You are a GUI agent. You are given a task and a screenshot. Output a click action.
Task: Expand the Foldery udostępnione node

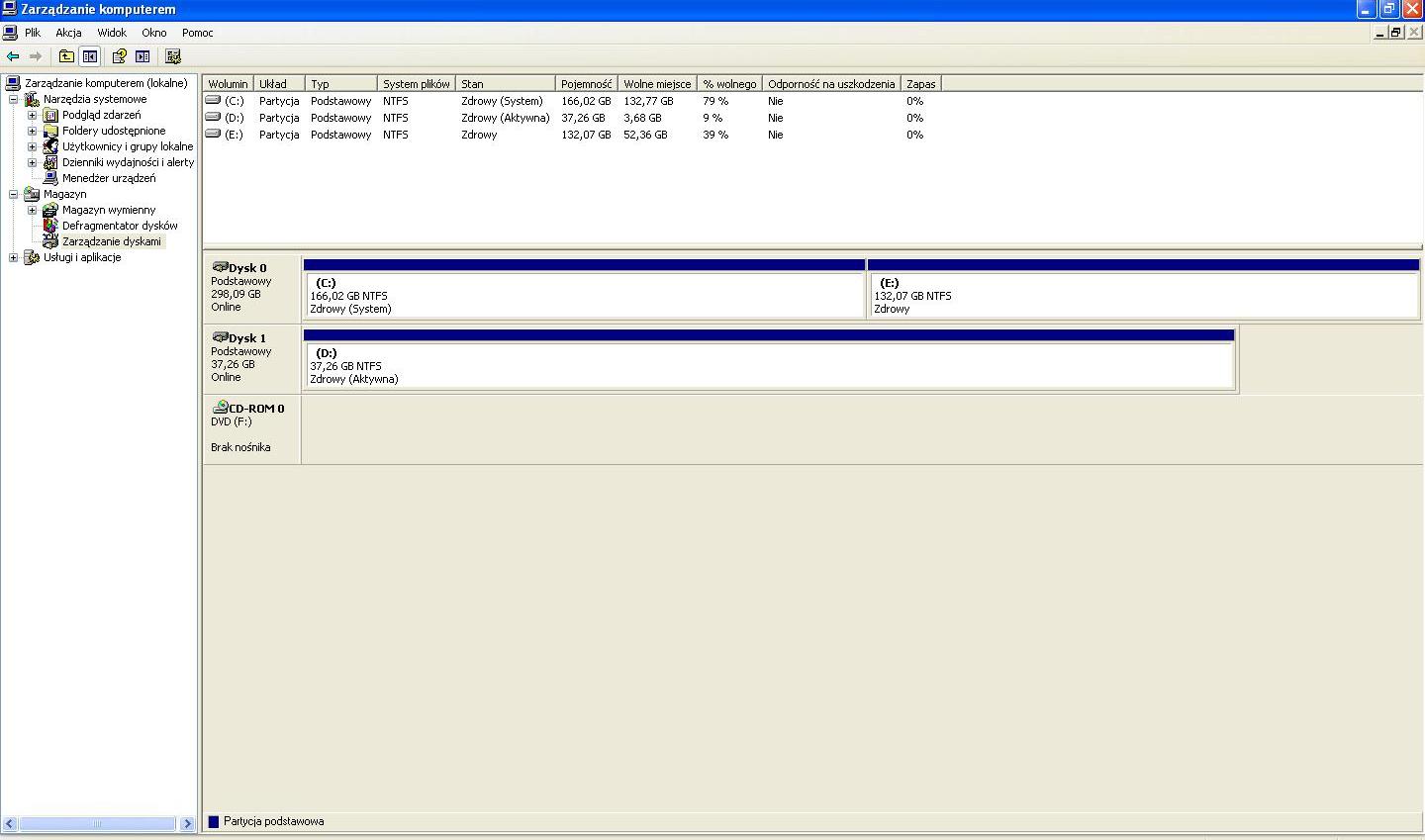pos(32,131)
